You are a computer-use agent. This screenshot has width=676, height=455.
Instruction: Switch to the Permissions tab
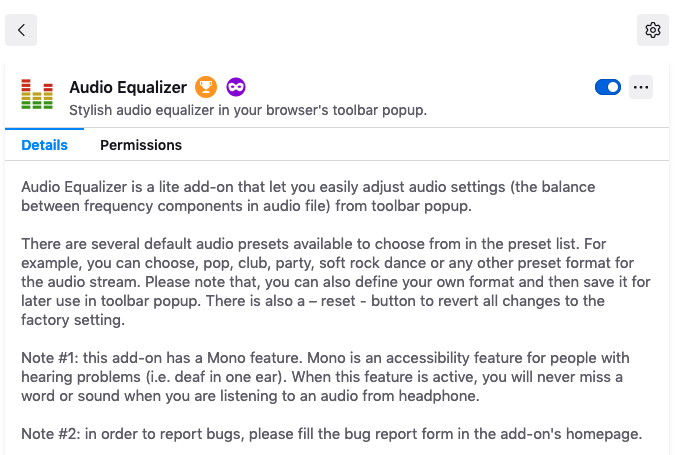coord(141,145)
